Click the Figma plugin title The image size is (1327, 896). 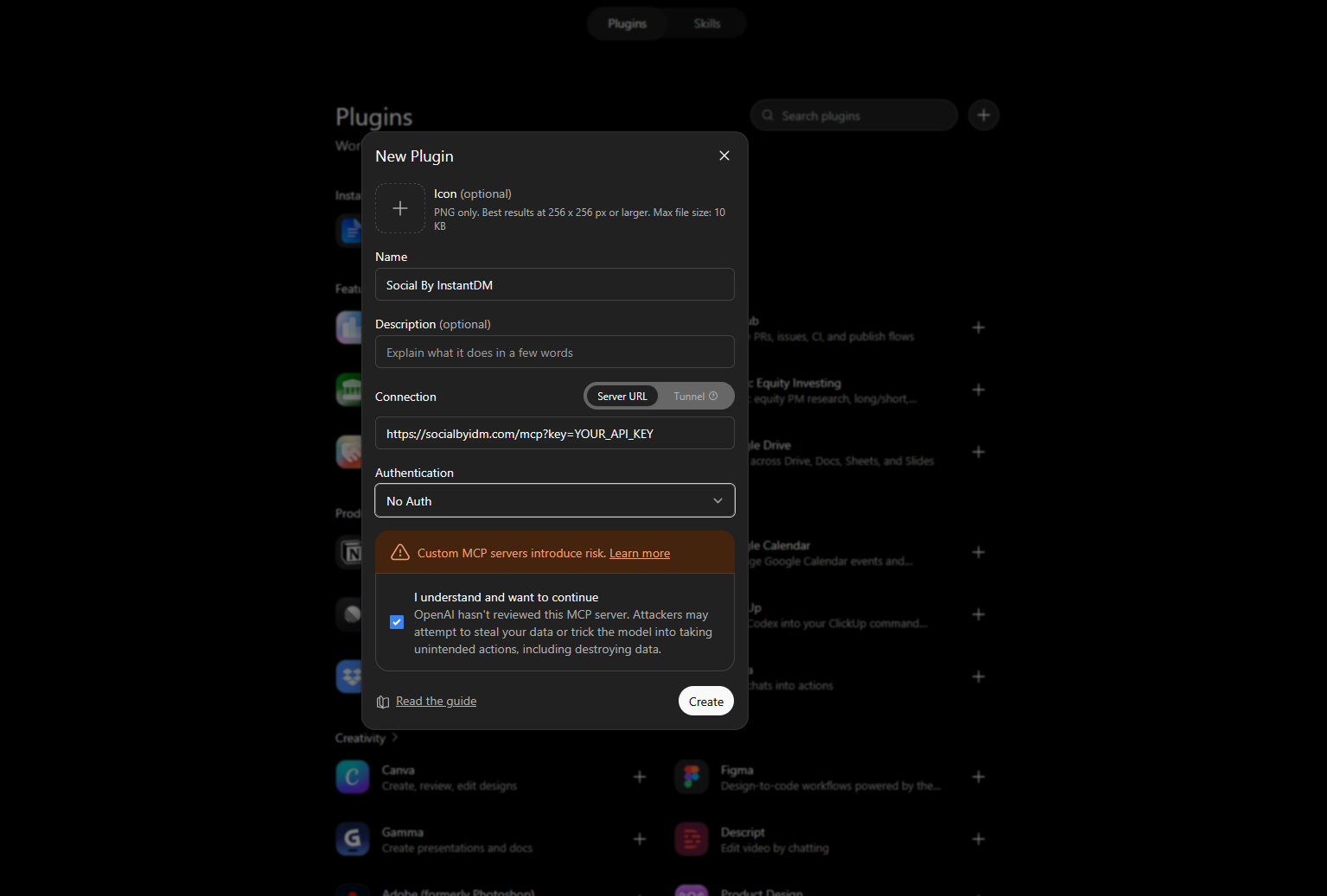pyautogui.click(x=737, y=770)
